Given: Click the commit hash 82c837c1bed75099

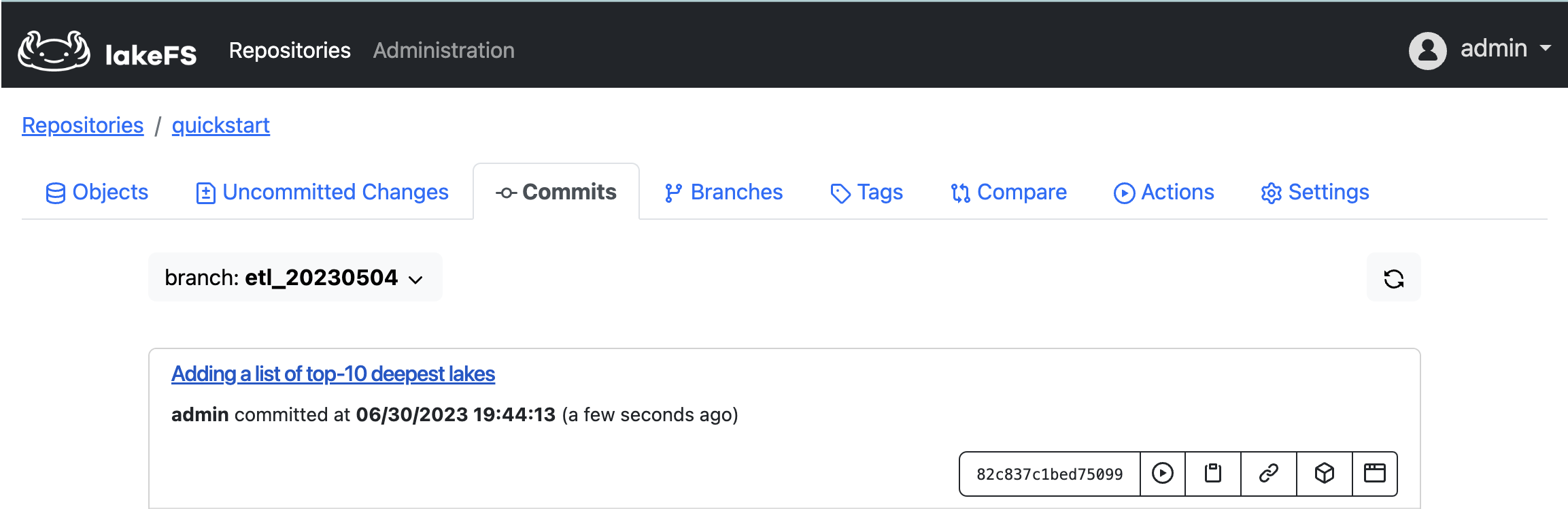Looking at the screenshot, I should coord(1049,474).
